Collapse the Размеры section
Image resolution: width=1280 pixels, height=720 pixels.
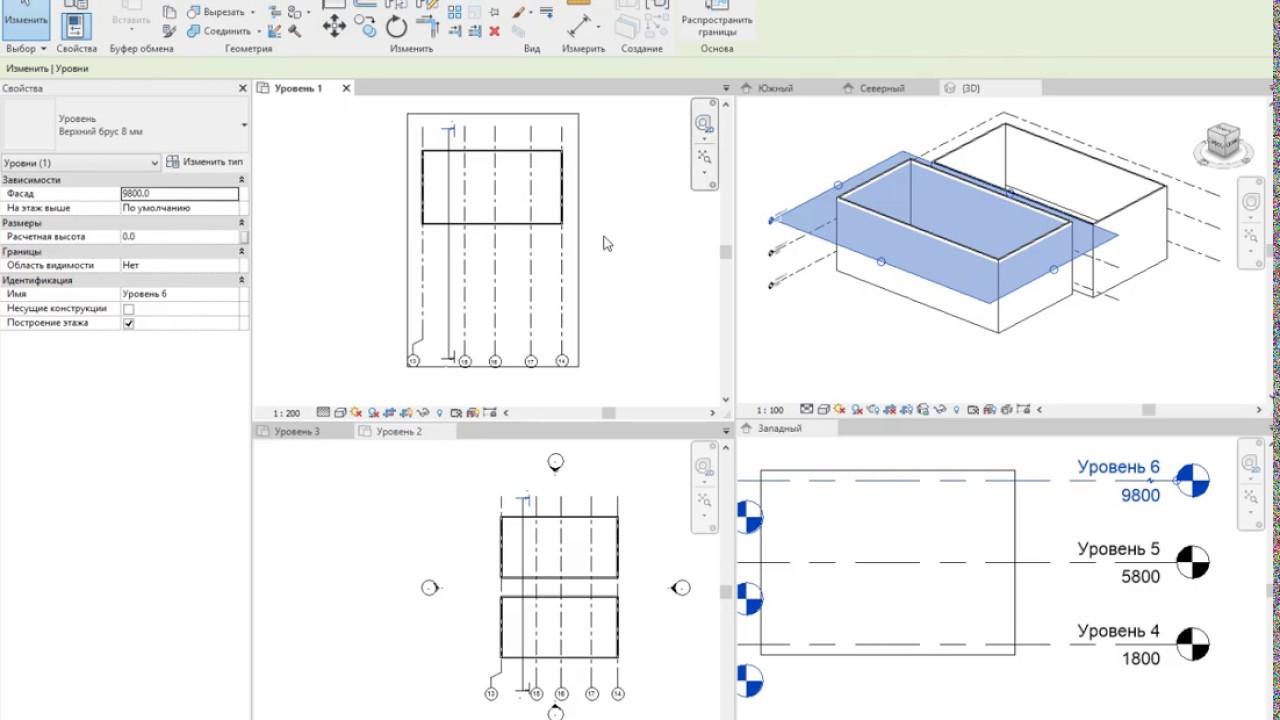pos(241,223)
